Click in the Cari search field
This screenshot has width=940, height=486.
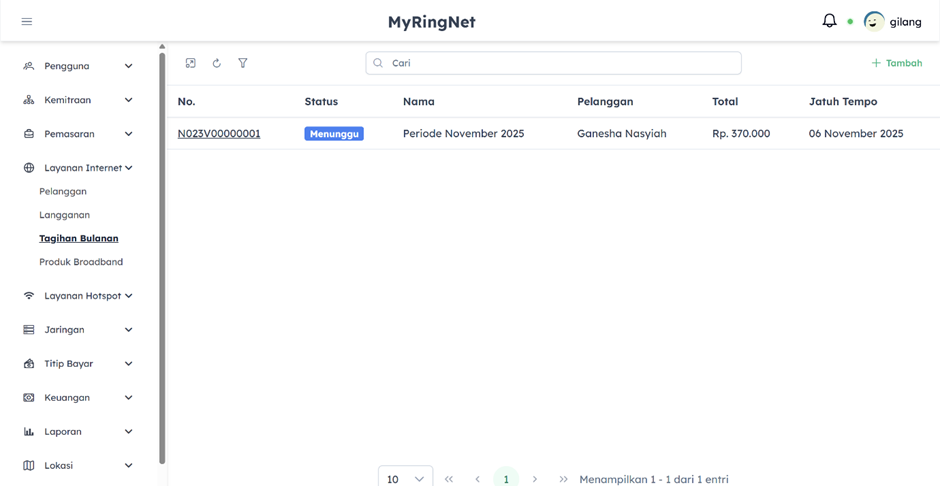[553, 63]
